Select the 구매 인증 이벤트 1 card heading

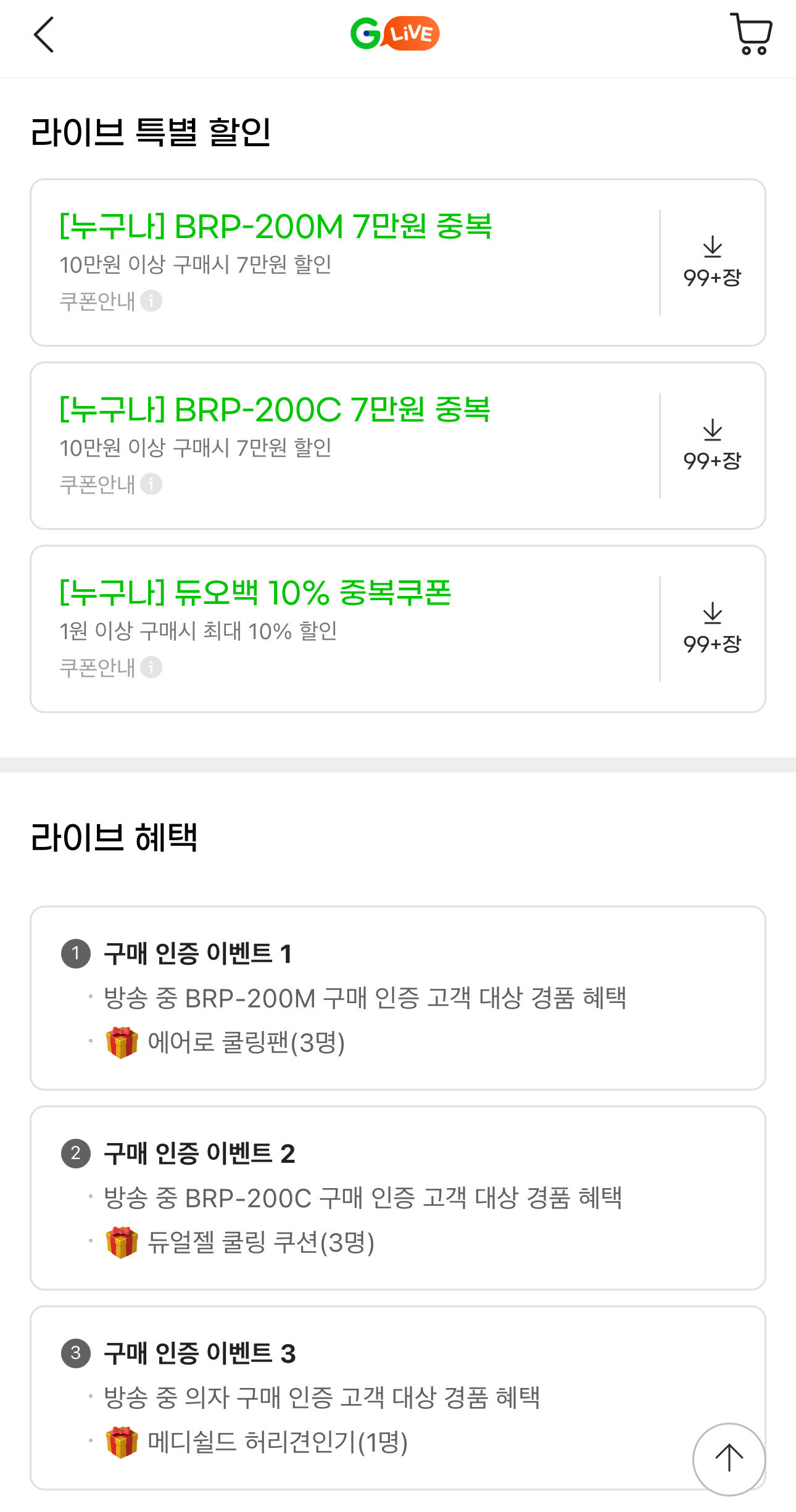[197, 954]
